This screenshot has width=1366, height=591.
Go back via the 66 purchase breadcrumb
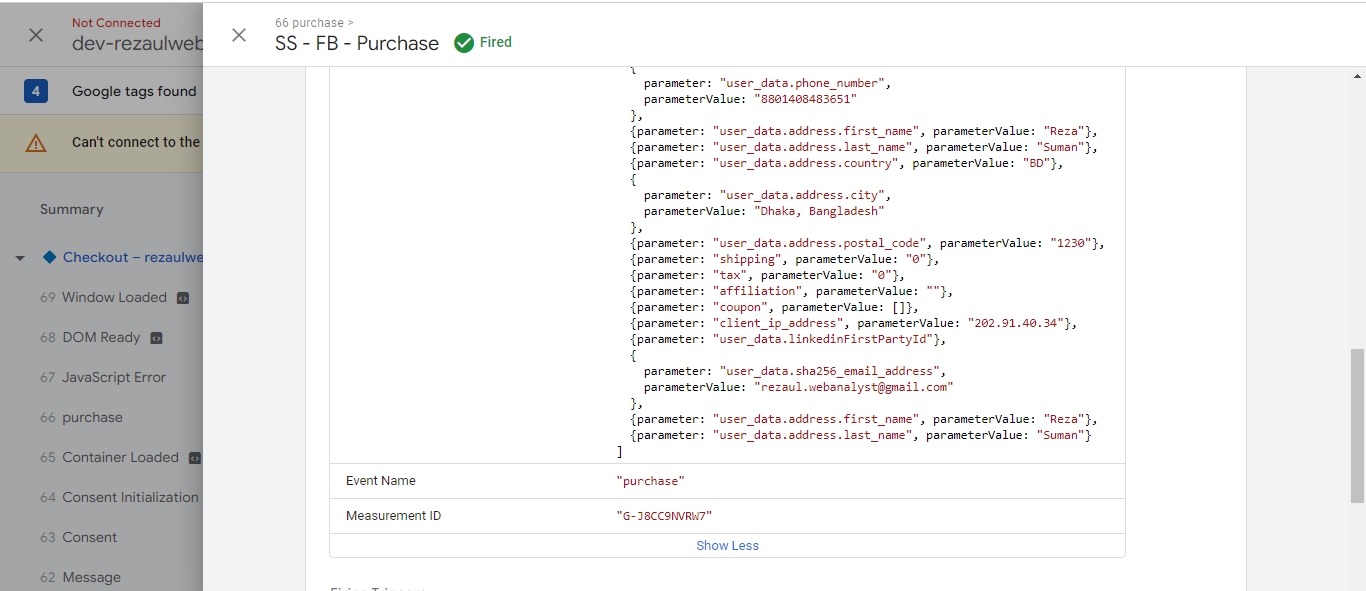pyautogui.click(x=314, y=22)
